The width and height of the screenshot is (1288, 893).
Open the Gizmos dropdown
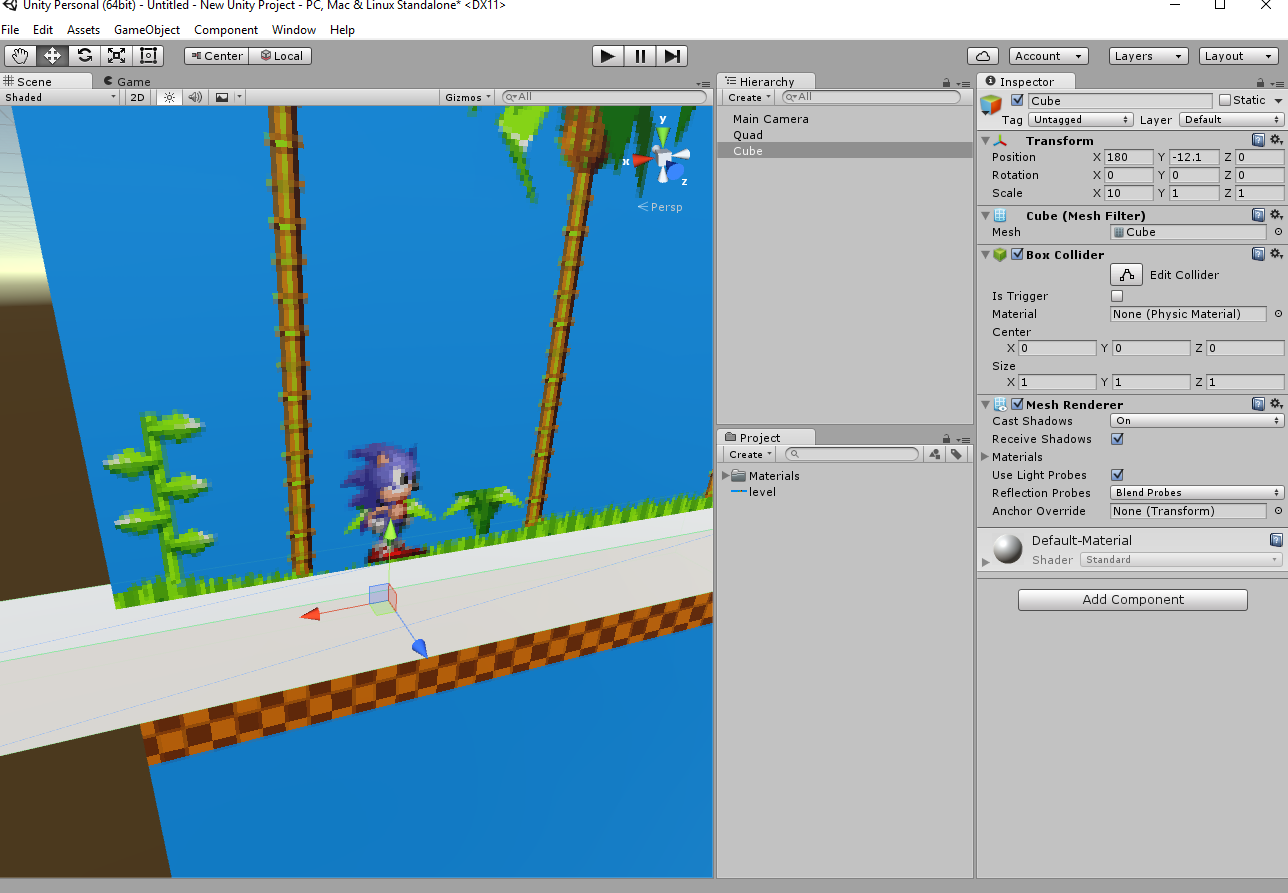(469, 97)
